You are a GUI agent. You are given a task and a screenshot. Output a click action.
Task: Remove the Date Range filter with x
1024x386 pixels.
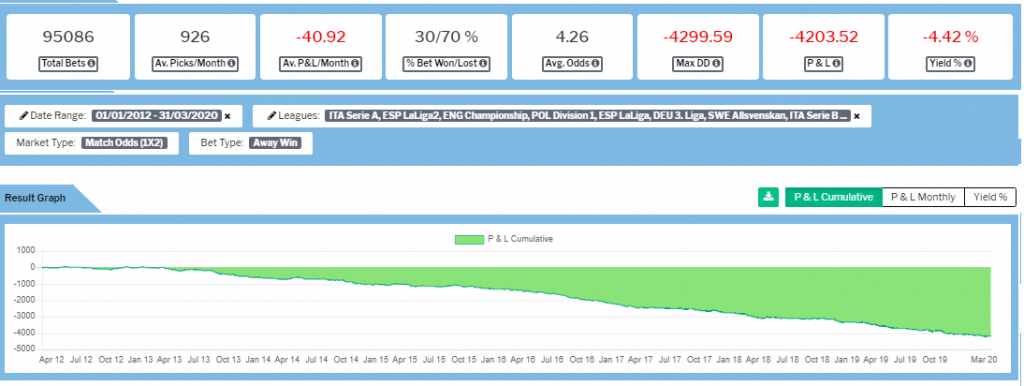coord(228,116)
